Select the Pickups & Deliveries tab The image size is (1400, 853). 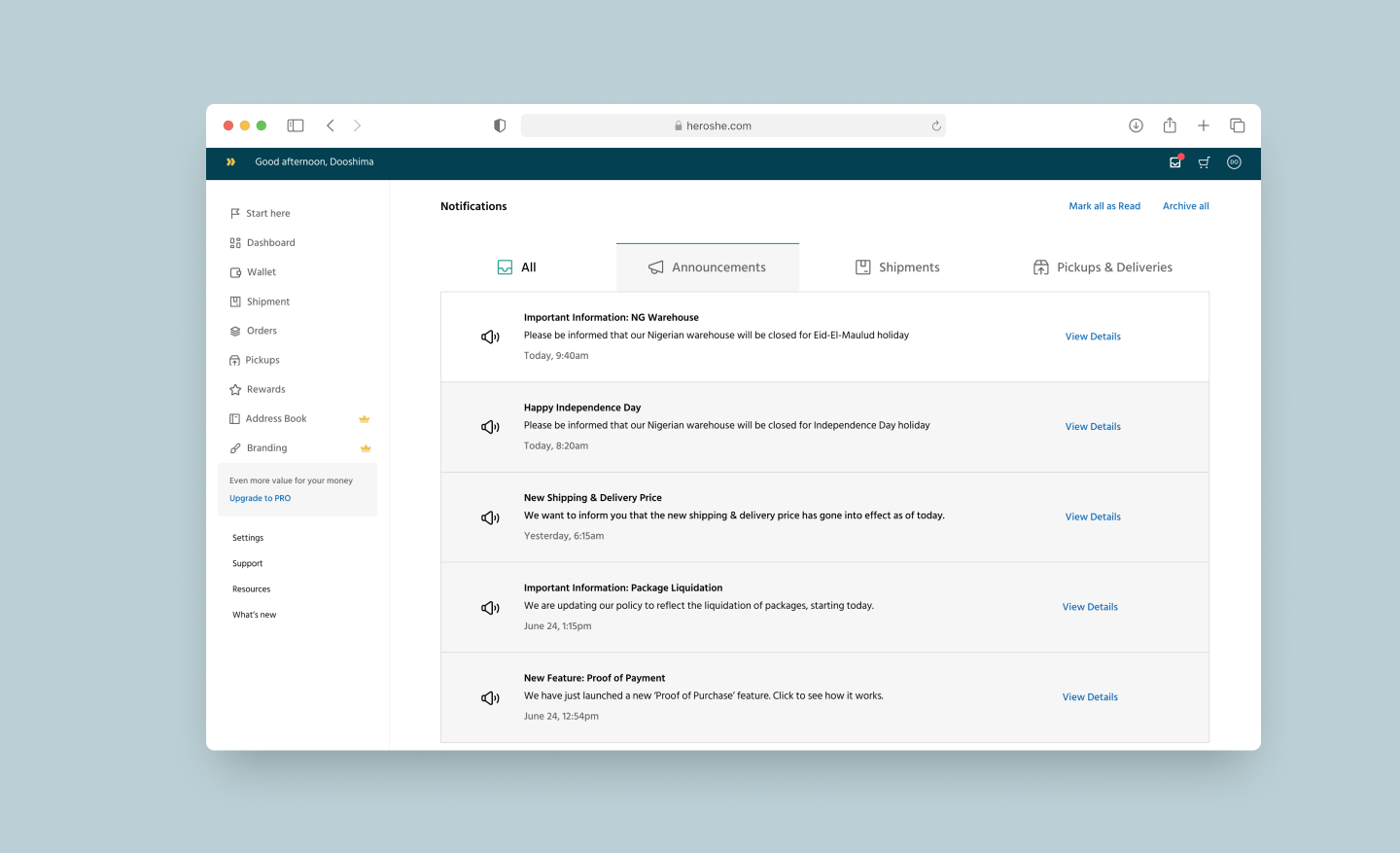click(1102, 267)
